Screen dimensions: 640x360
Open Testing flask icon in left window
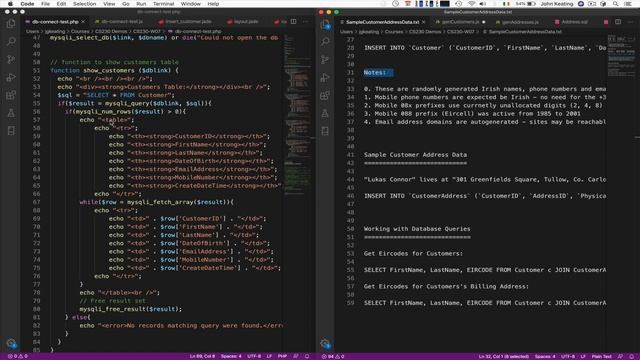pyautogui.click(x=11, y=113)
